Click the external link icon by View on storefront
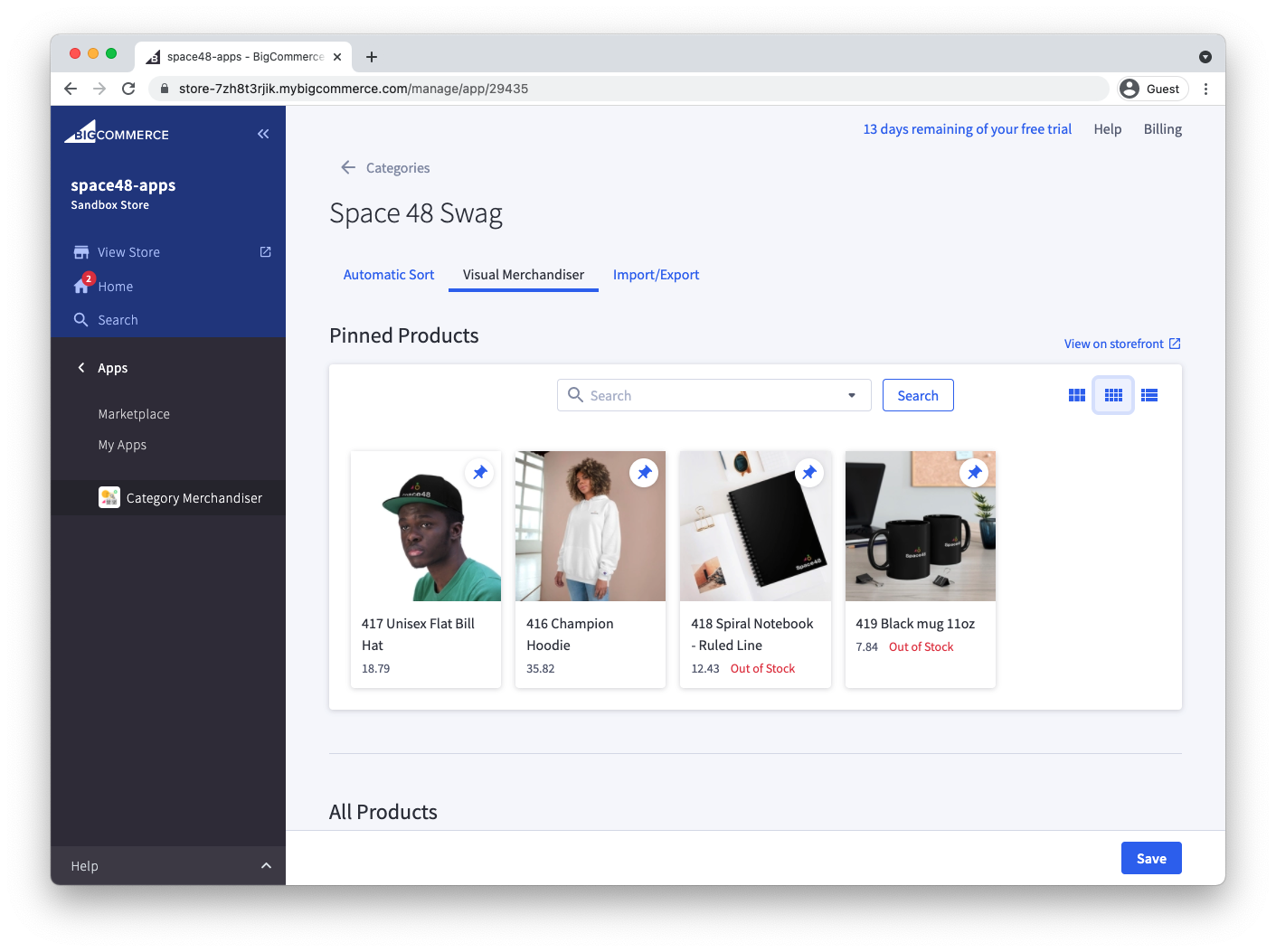Viewport: 1276px width, 952px height. (x=1175, y=344)
